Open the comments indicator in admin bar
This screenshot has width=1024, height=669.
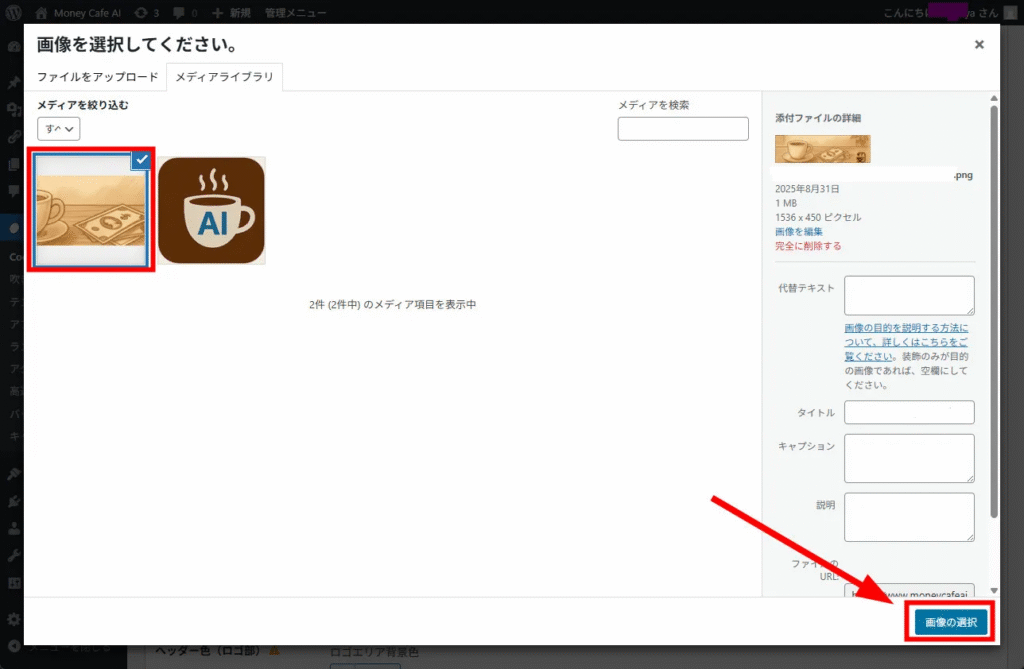(185, 12)
